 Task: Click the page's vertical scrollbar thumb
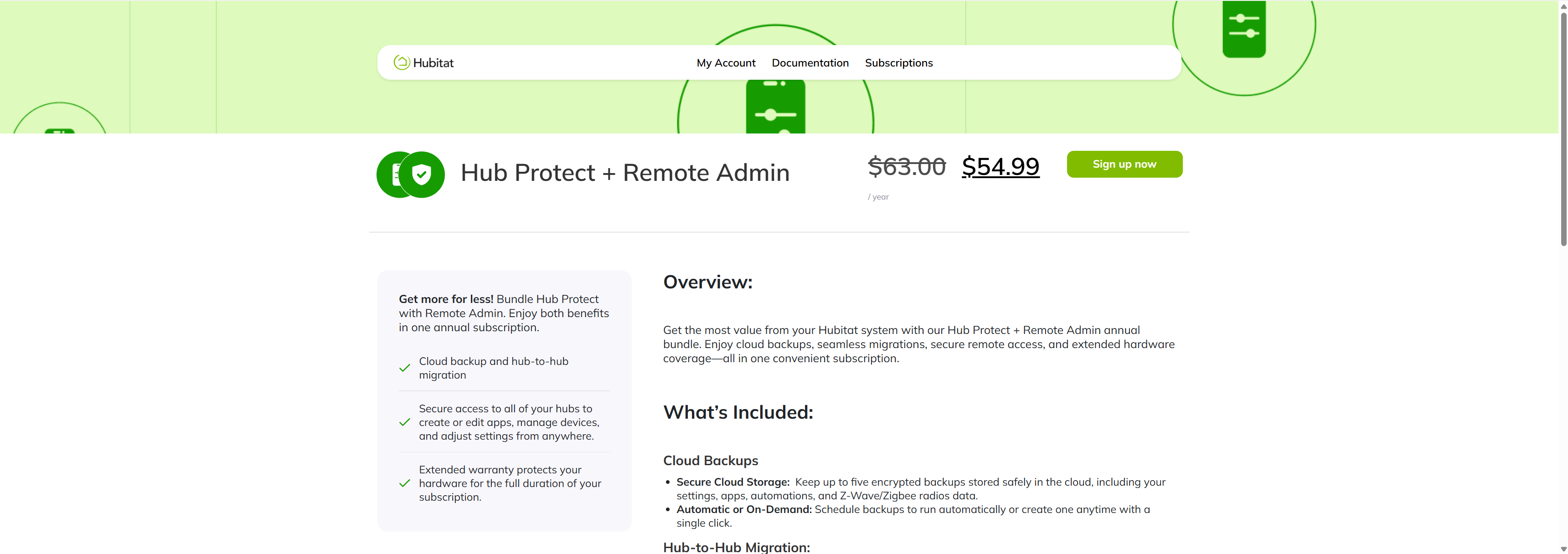[1563, 128]
